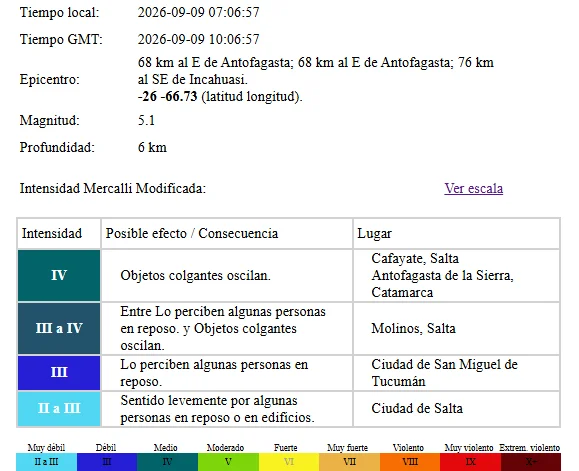Click the Intensidad Mercalli Modificada heading
Viewport: 579px width, 471px height.
113,188
